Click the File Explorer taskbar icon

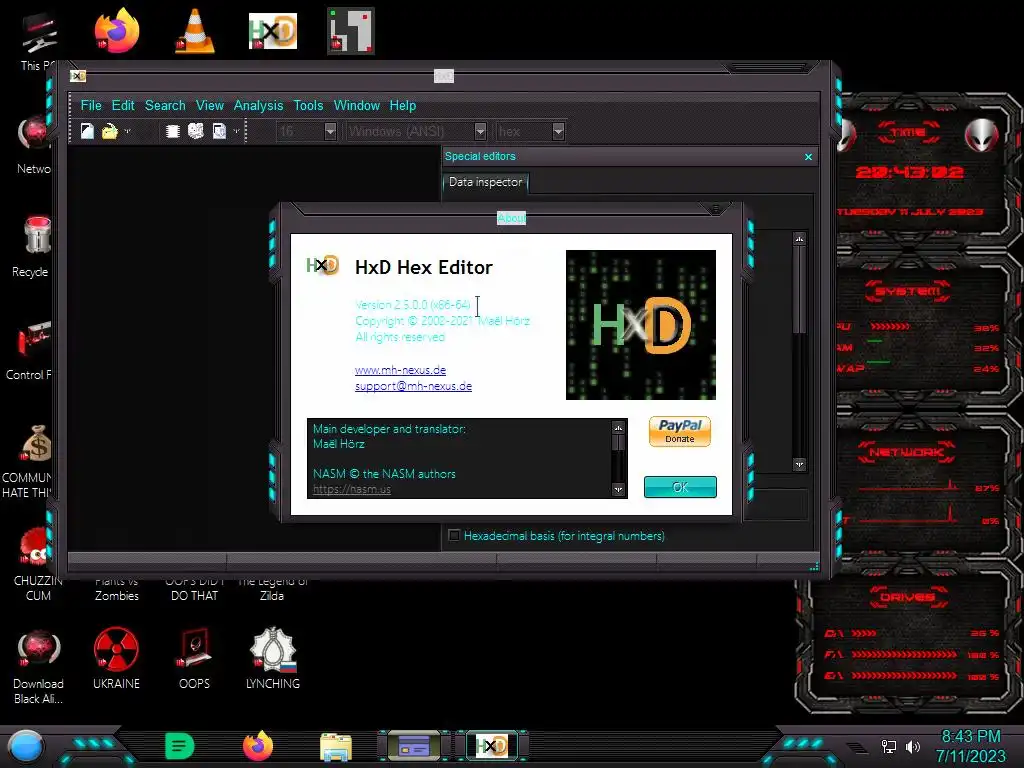[336, 746]
